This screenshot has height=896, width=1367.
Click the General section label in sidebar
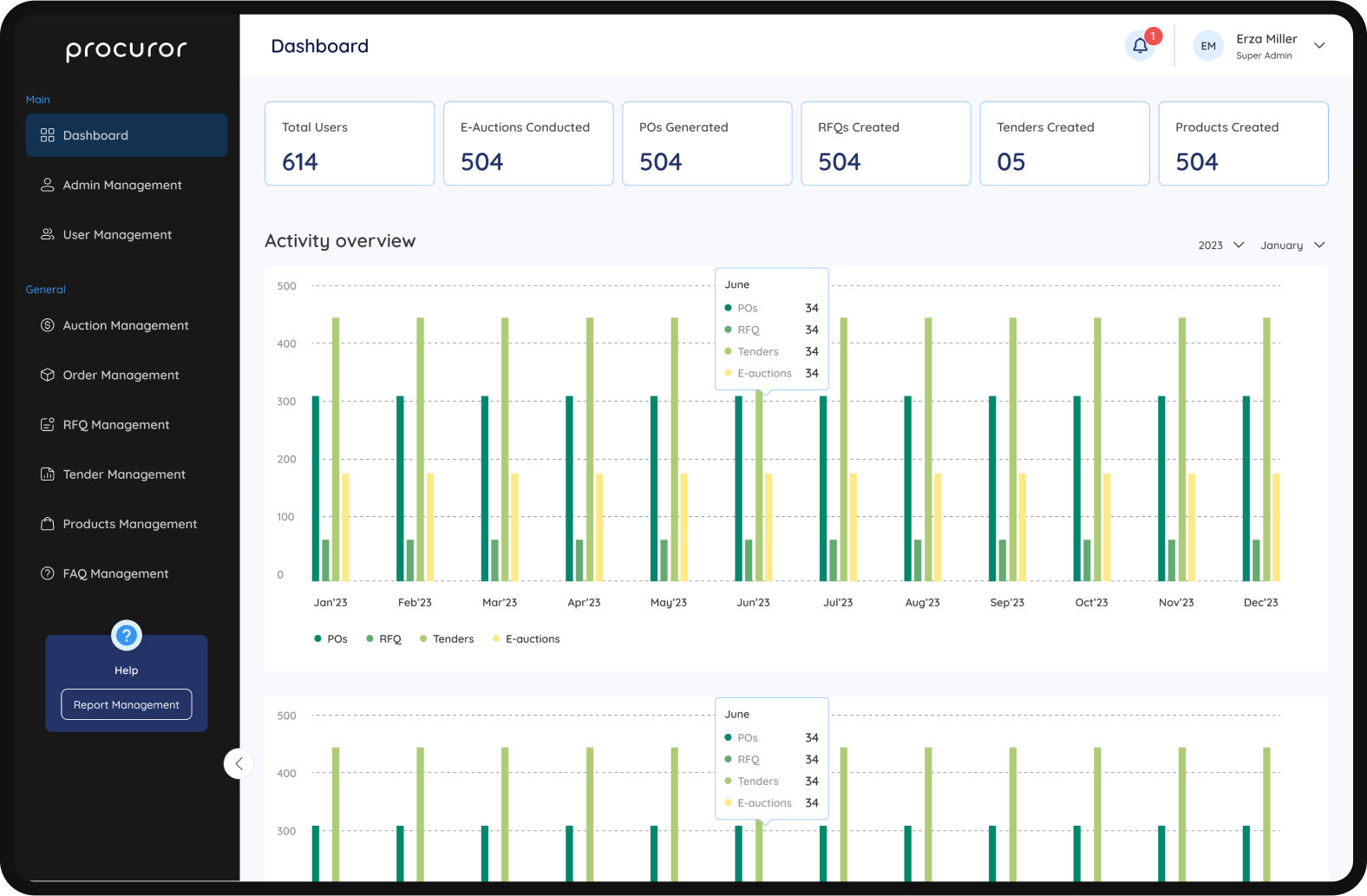[x=46, y=290]
